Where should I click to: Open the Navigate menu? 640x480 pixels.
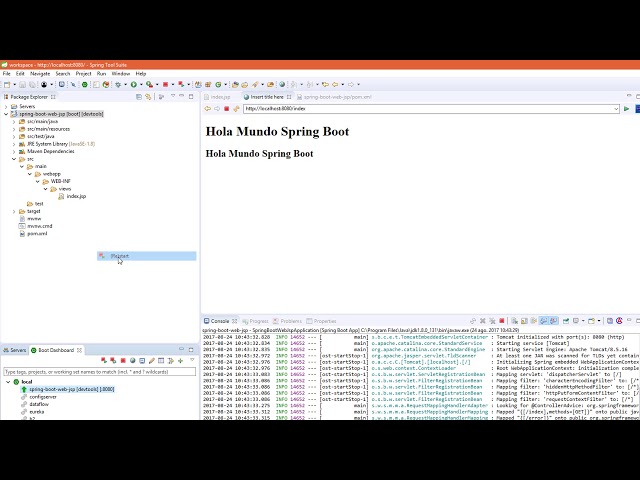pyautogui.click(x=40, y=74)
